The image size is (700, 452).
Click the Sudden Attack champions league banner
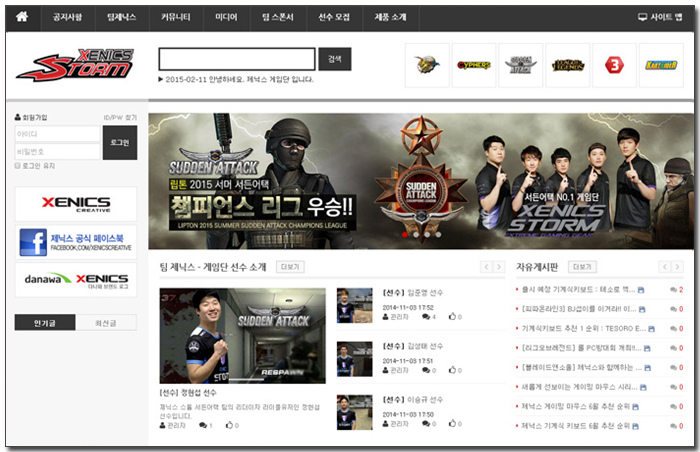pyautogui.click(x=421, y=181)
